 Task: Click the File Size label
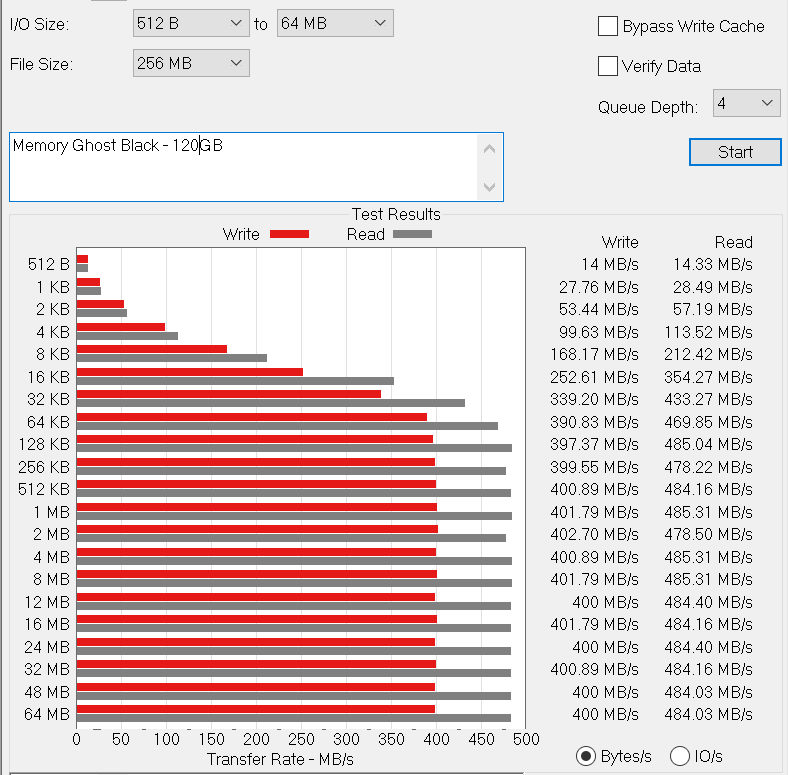[41, 64]
